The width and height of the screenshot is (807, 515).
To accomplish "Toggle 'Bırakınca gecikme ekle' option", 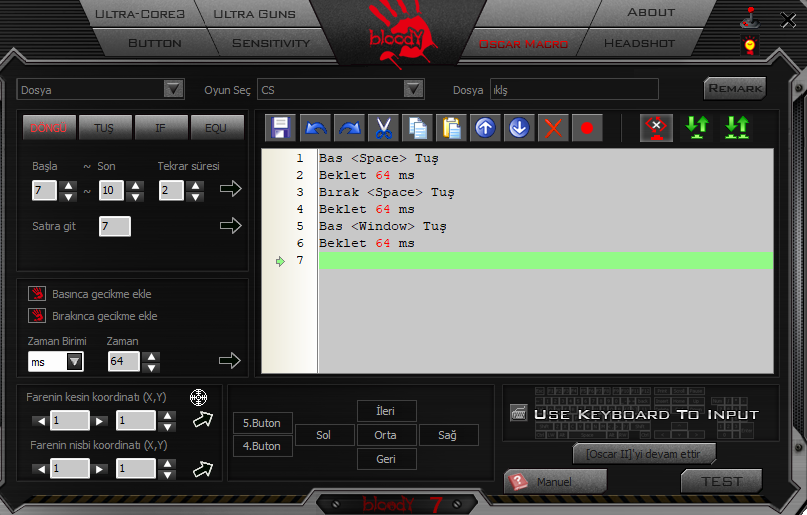I will point(37,316).
